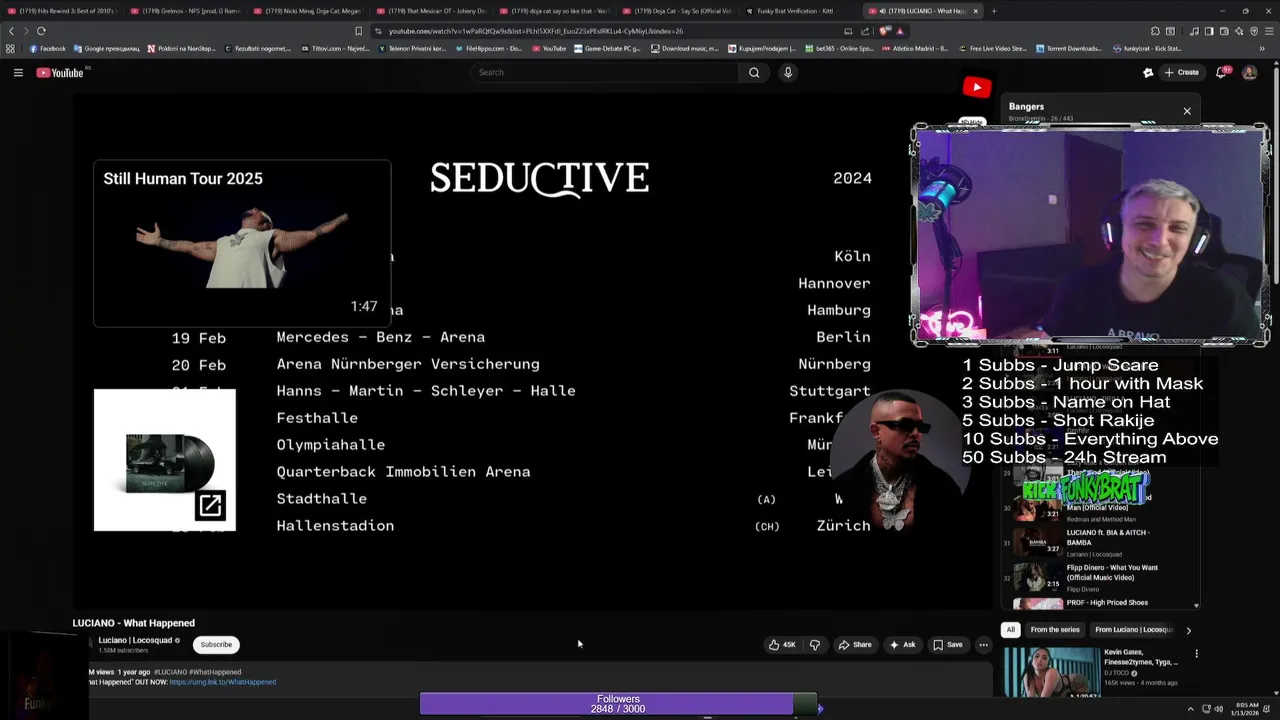Open the browser Brave shield icon
1280x720 pixels.
pyautogui.click(x=884, y=31)
